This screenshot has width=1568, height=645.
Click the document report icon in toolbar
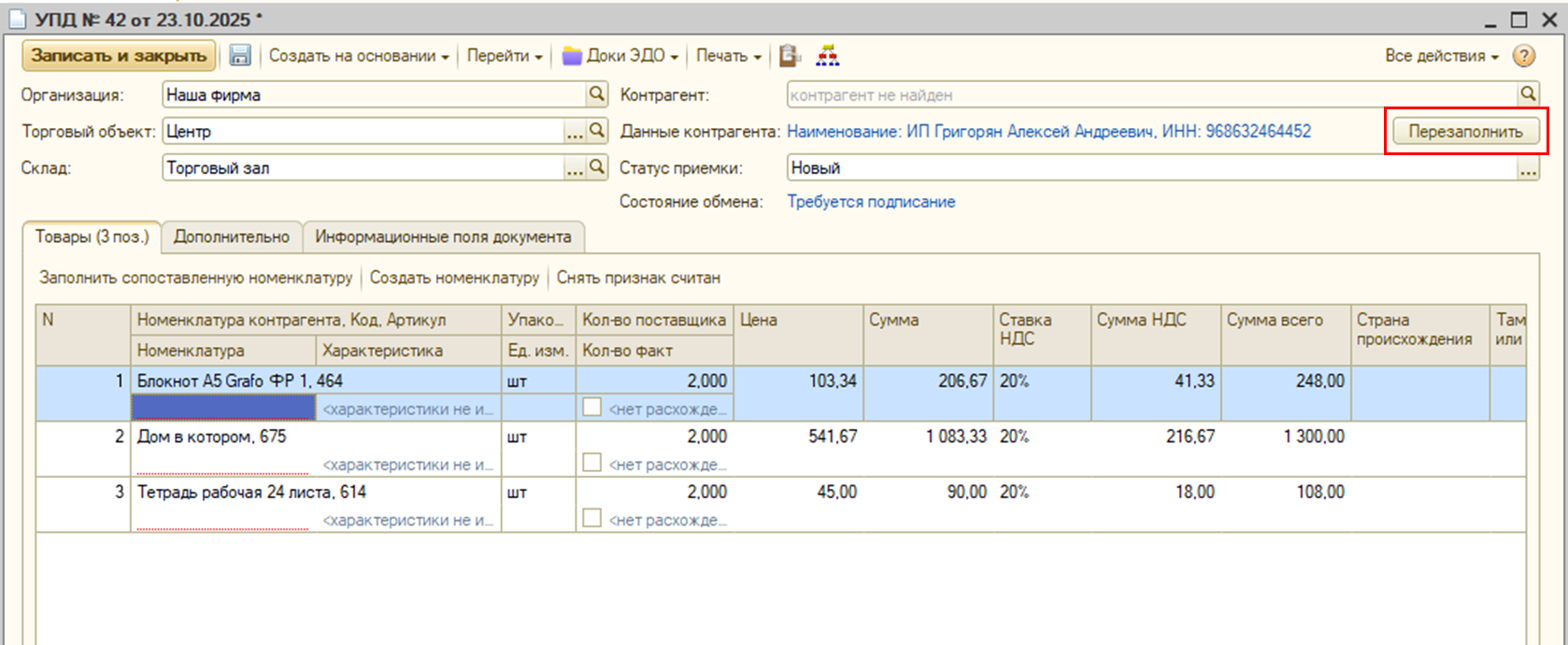(790, 56)
